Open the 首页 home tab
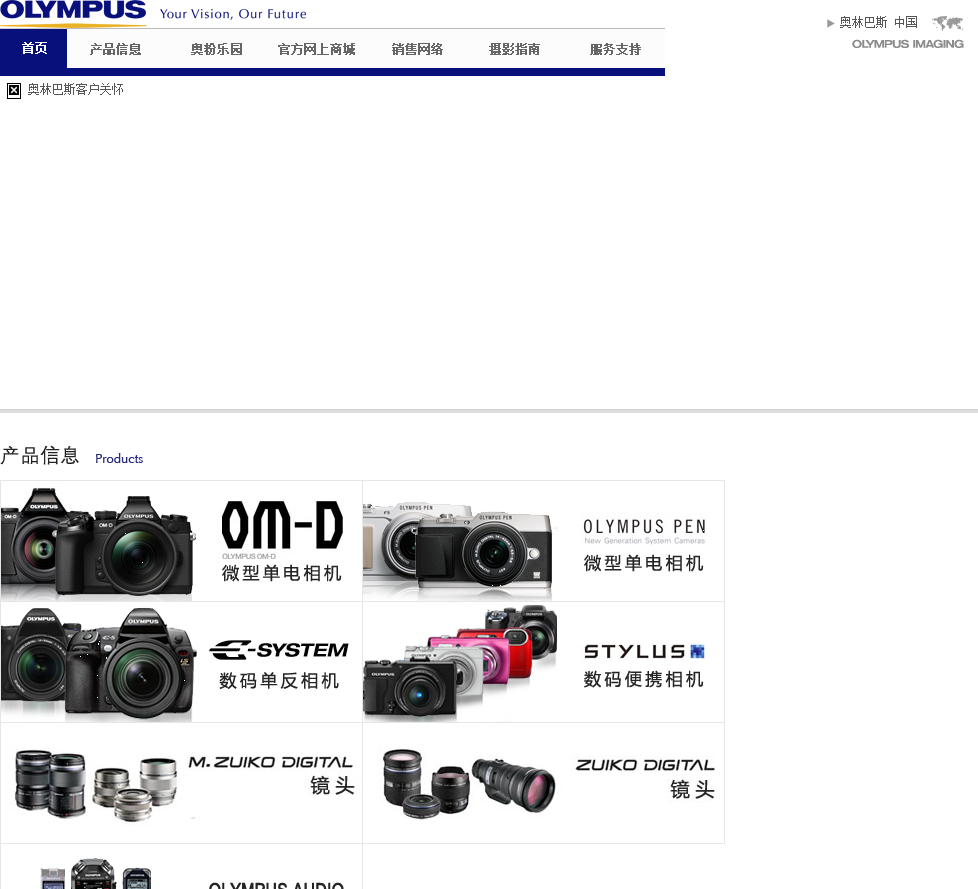Image resolution: width=978 pixels, height=889 pixels. click(x=34, y=49)
